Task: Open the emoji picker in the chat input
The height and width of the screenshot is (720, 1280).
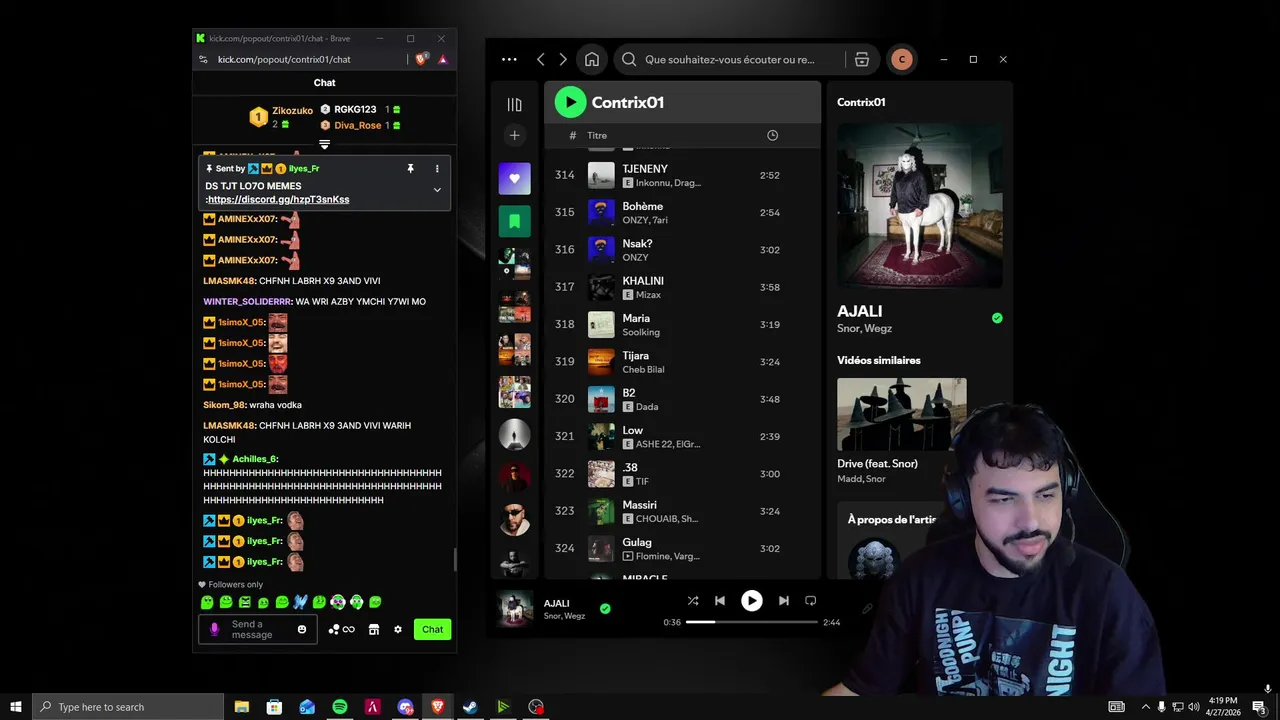Action: click(302, 629)
